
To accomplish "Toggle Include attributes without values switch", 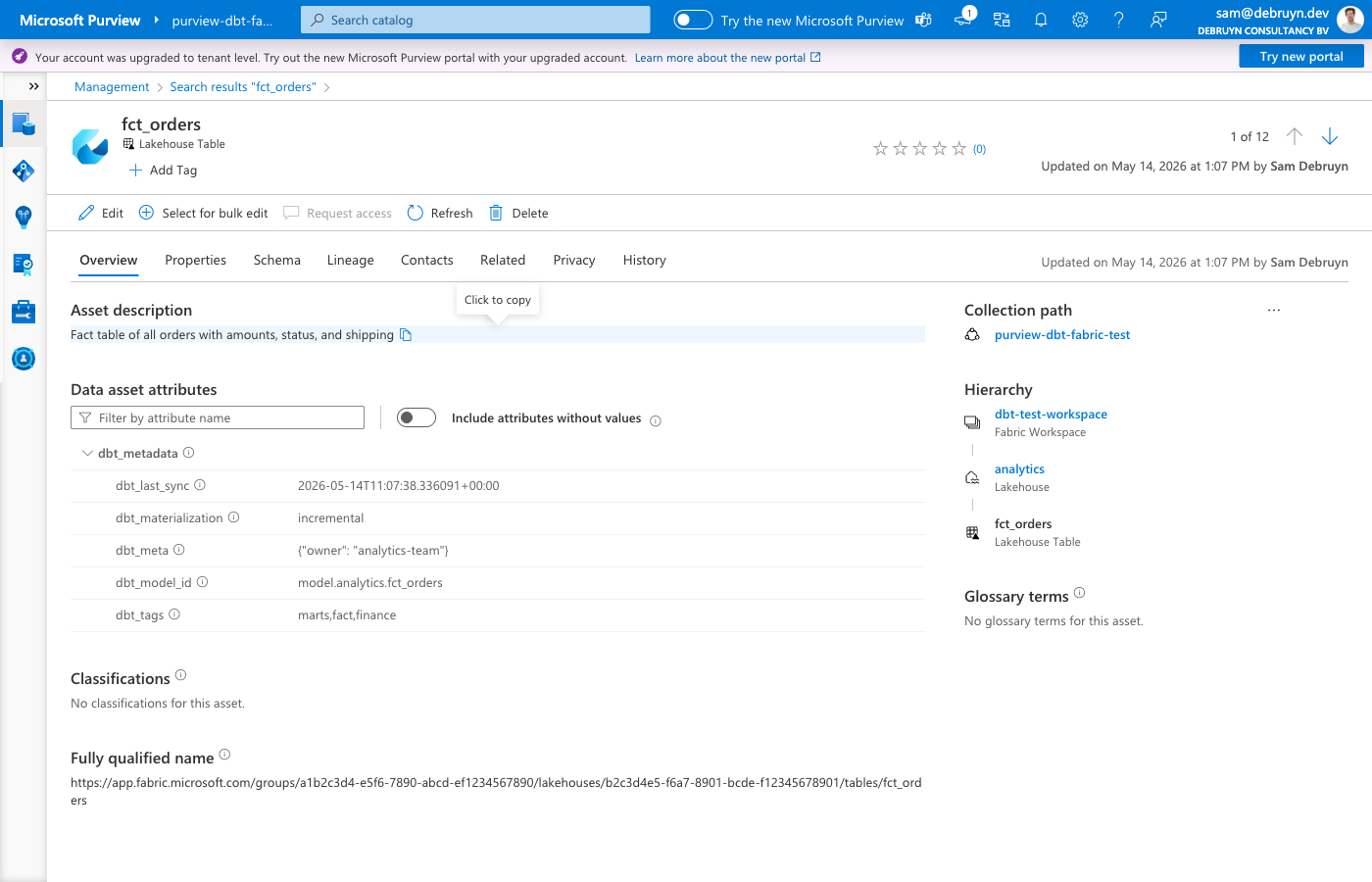I will (x=416, y=417).
